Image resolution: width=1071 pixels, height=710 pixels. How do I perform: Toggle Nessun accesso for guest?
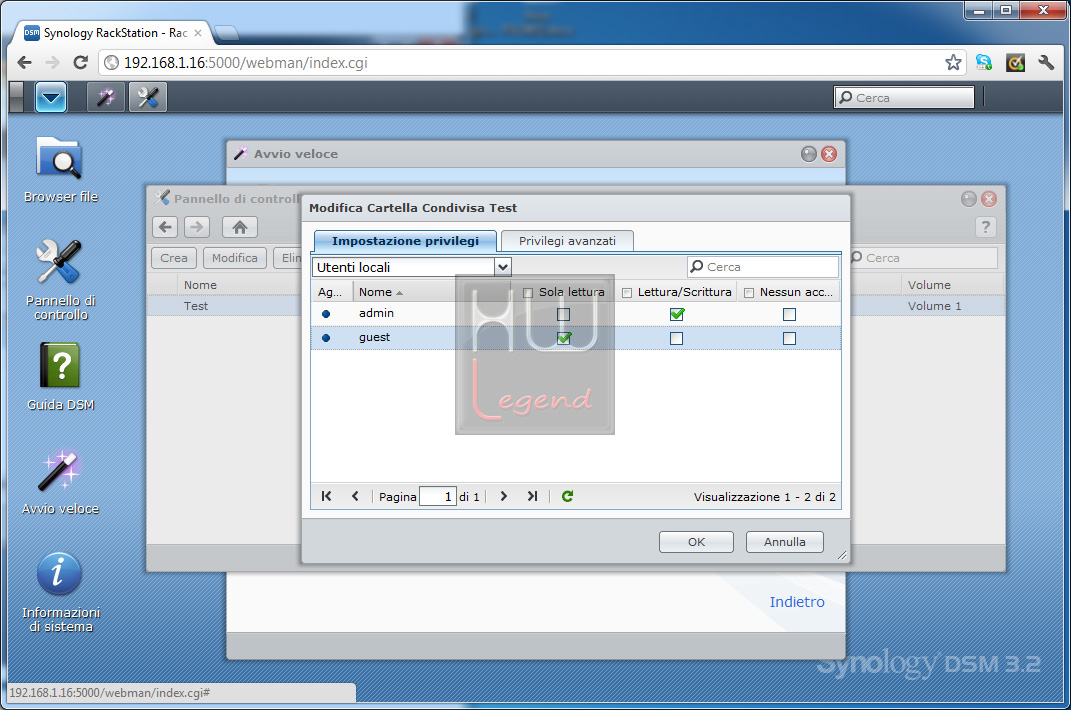pyautogui.click(x=790, y=338)
